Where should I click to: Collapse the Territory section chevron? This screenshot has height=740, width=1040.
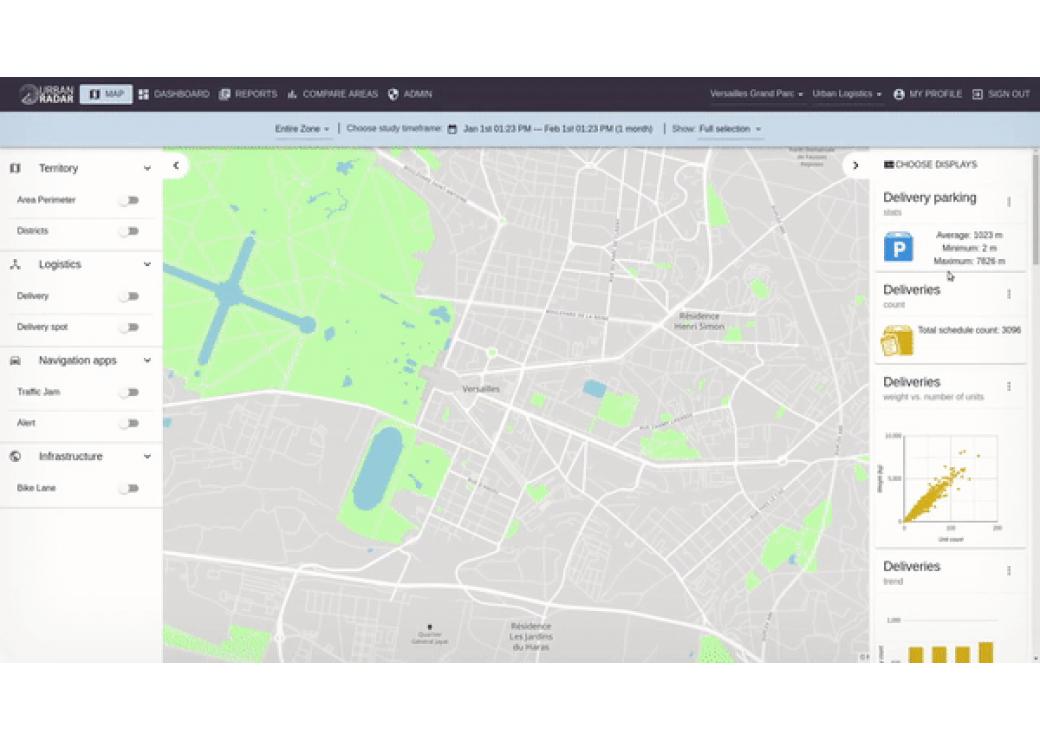tap(147, 168)
